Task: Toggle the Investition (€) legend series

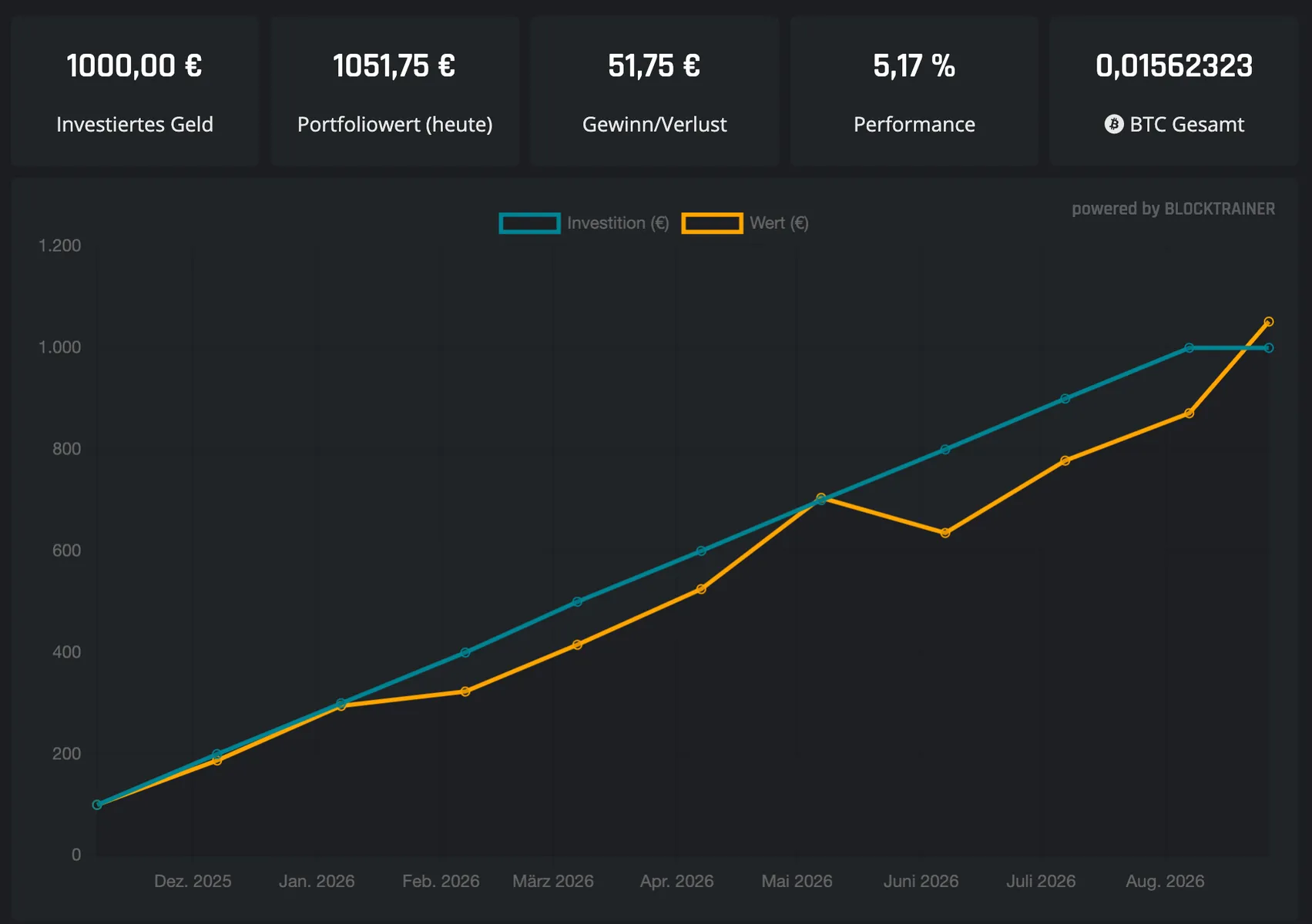Action: coord(584,223)
